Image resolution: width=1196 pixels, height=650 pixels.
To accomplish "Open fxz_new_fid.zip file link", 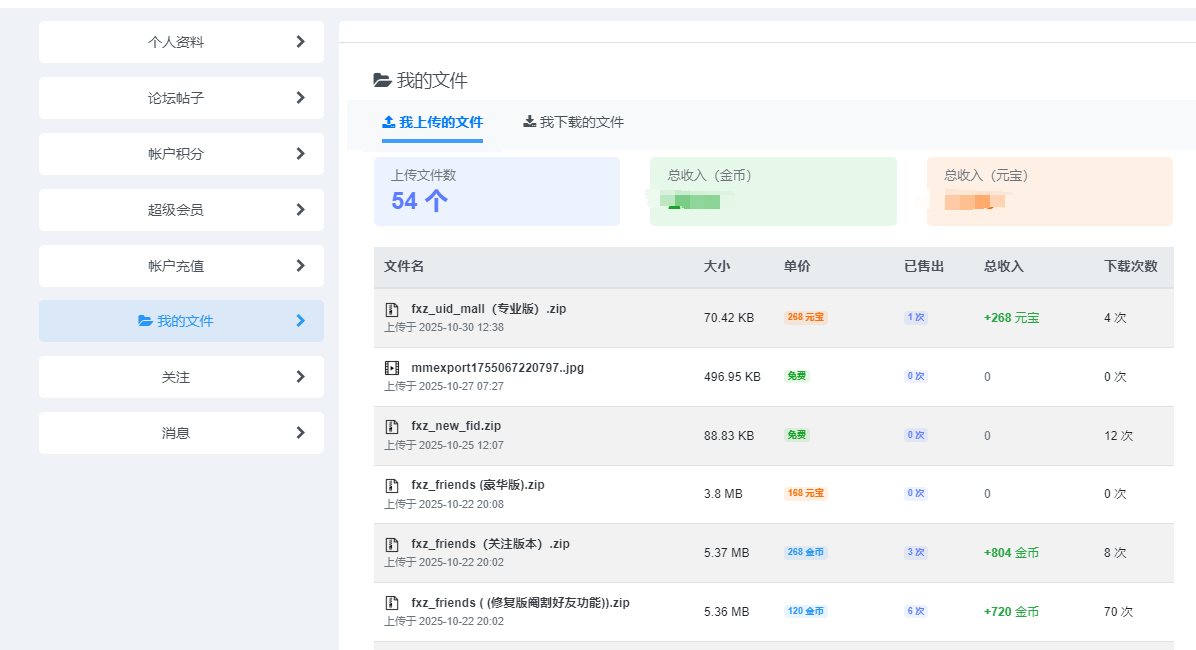I will coord(456,426).
